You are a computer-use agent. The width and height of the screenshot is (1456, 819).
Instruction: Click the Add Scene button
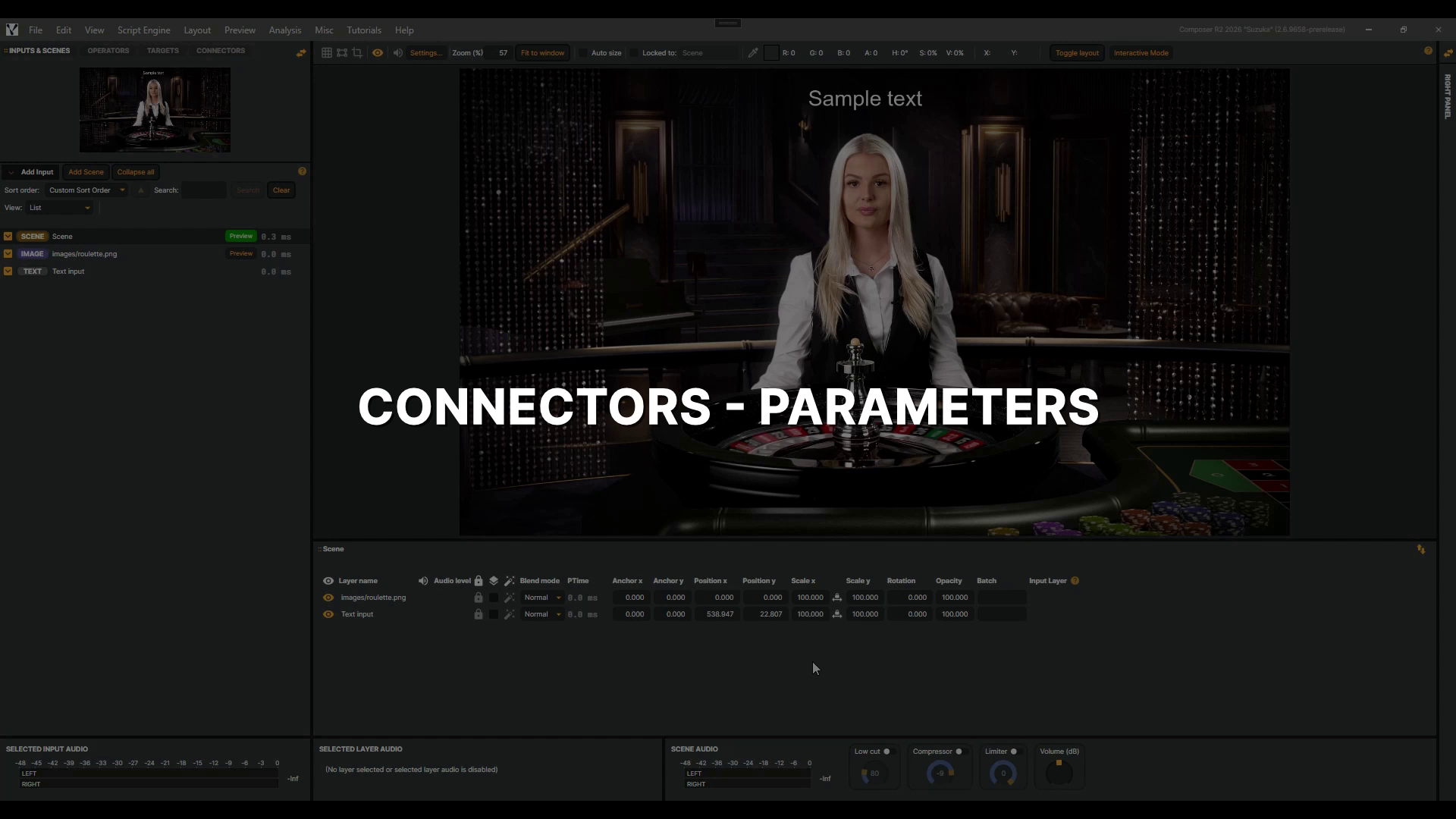click(86, 172)
